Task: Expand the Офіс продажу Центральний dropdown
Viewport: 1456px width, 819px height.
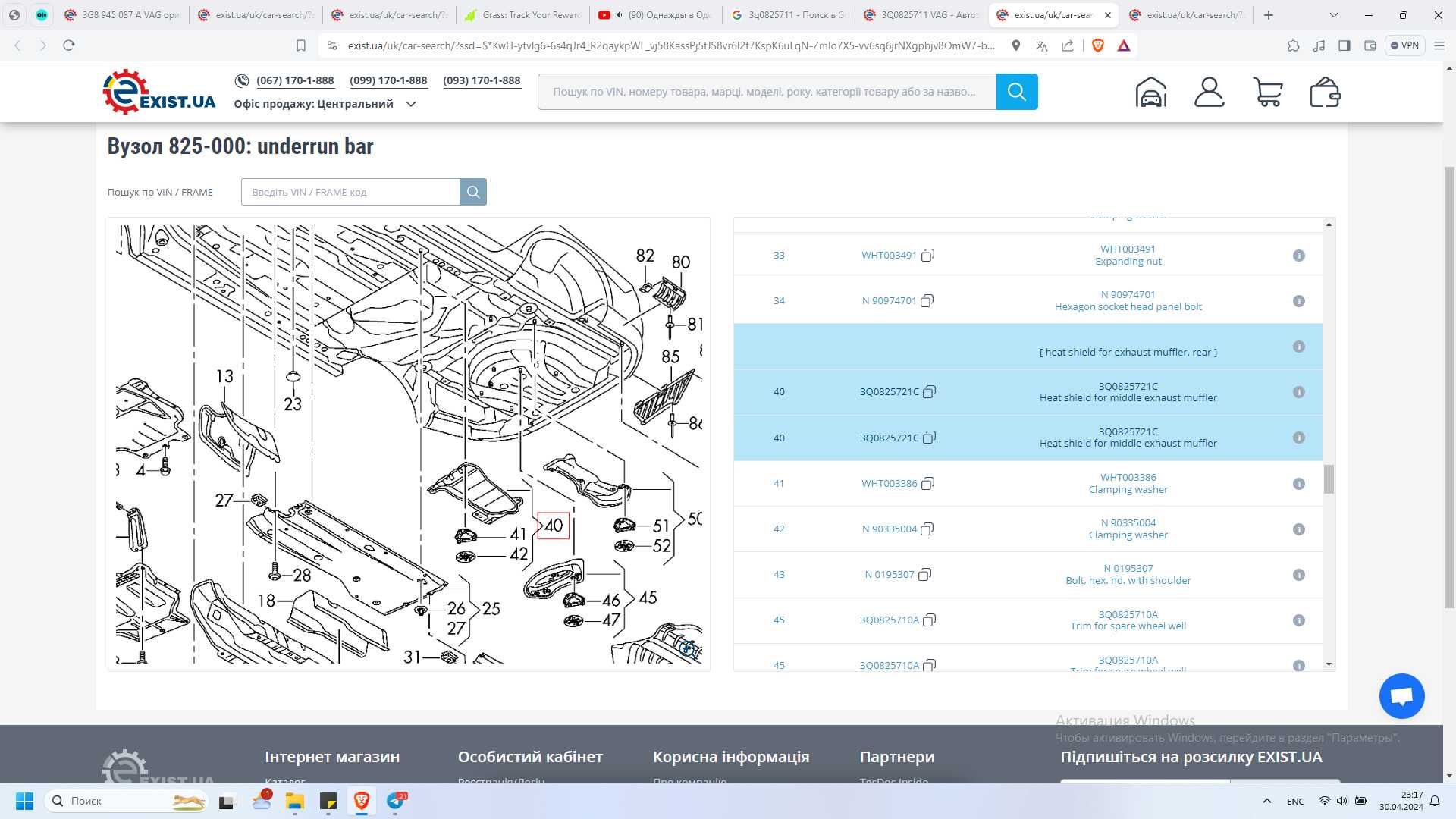Action: (411, 104)
